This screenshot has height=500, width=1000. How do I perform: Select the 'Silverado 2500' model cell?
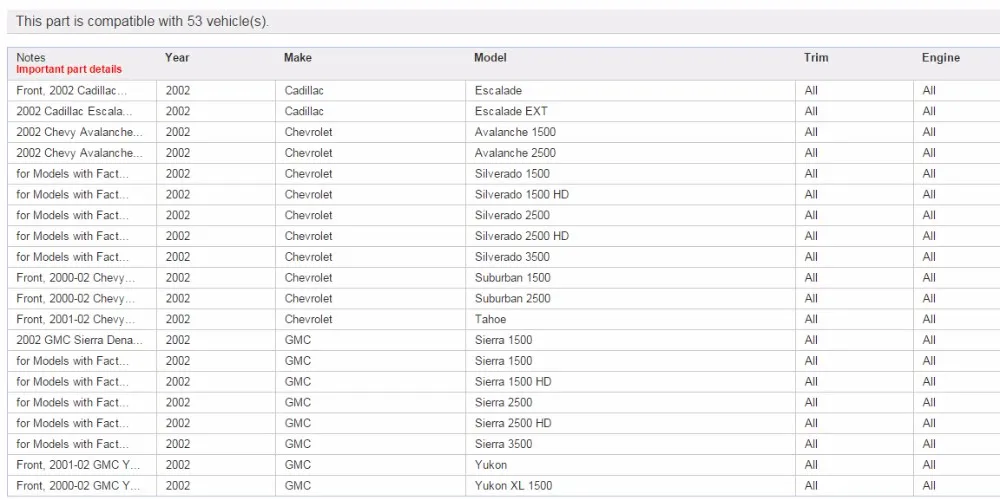click(630, 215)
